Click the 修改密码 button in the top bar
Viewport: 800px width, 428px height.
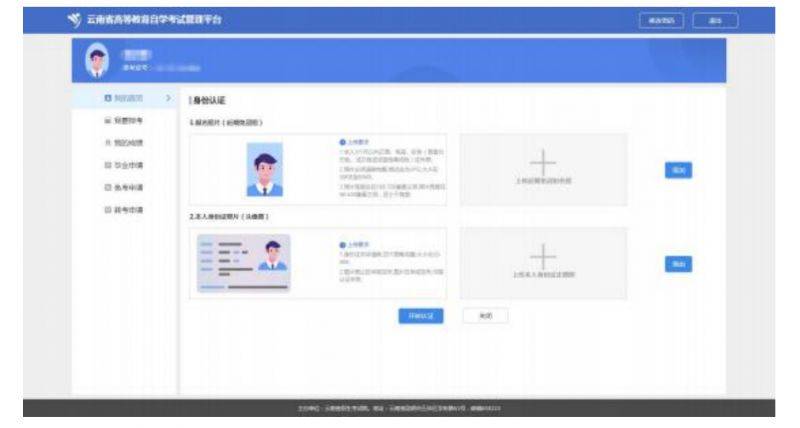click(661, 20)
